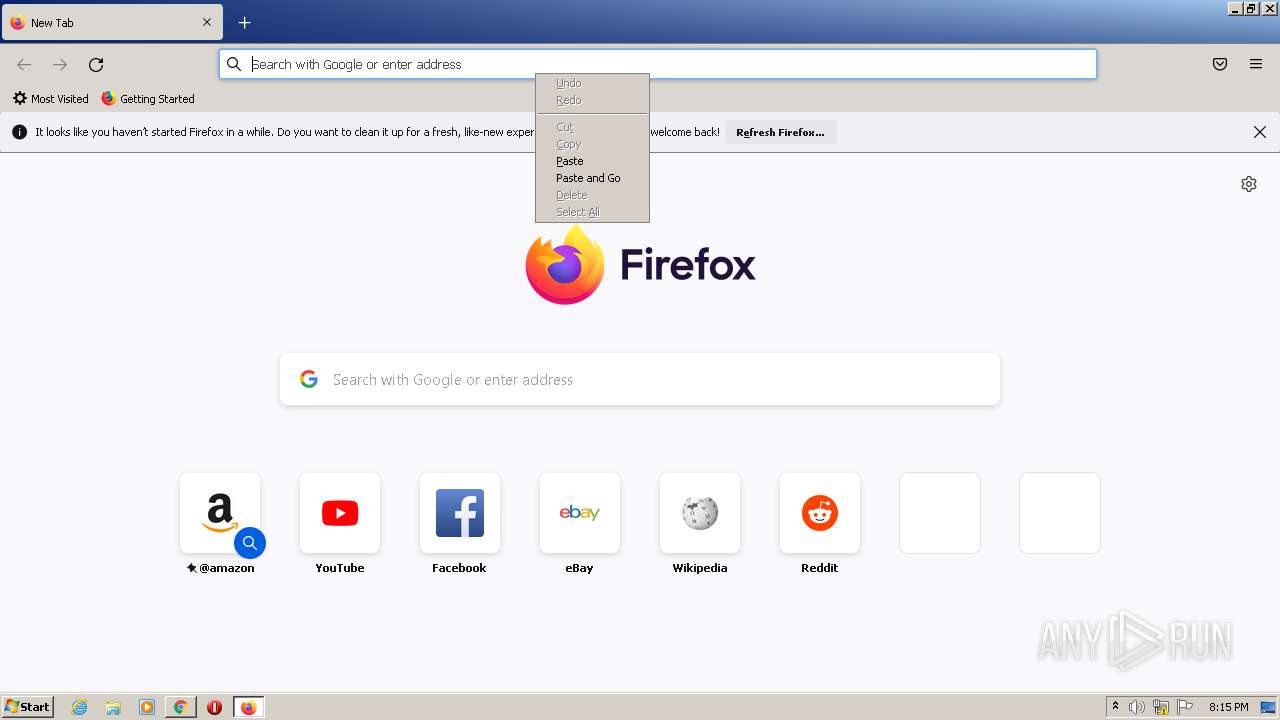The image size is (1280, 720).
Task: Switch to the New Tab tab
Action: 112,22
